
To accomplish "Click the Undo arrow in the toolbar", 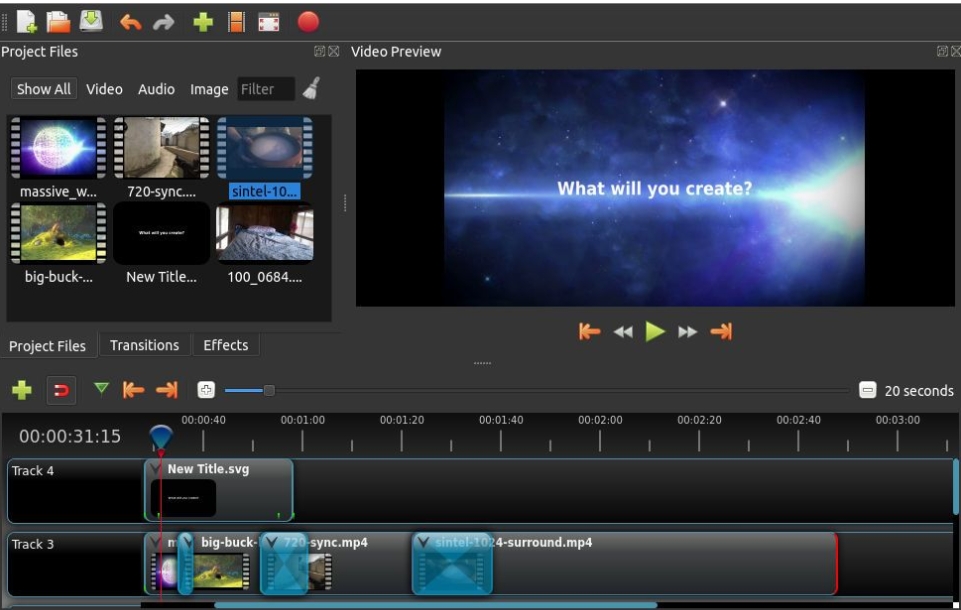I will (130, 22).
